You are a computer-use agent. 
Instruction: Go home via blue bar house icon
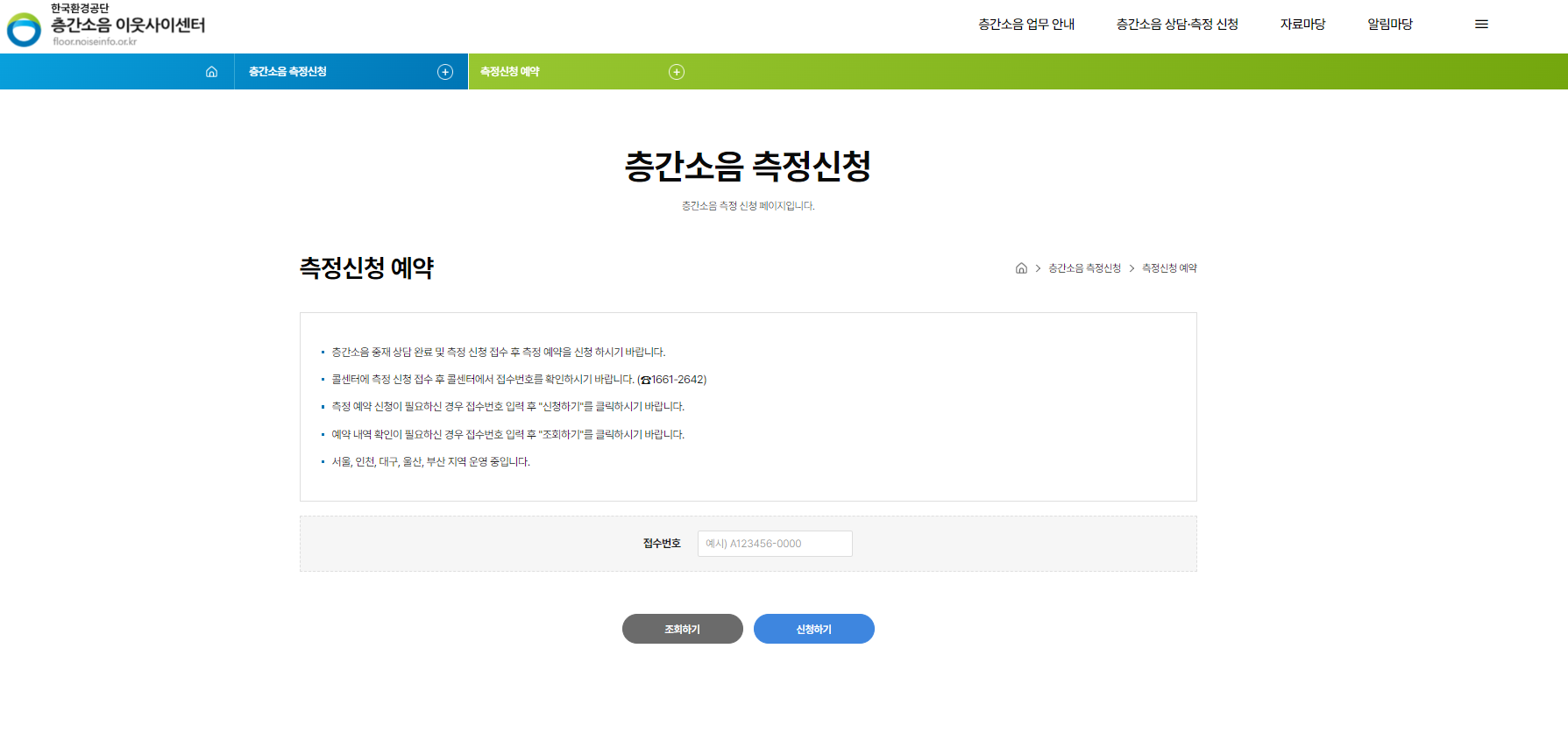click(211, 72)
